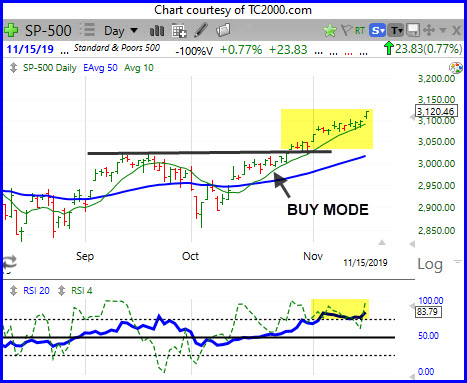Click the +23.83 net change value
Viewport: 467px width, 383px height.
(288, 50)
